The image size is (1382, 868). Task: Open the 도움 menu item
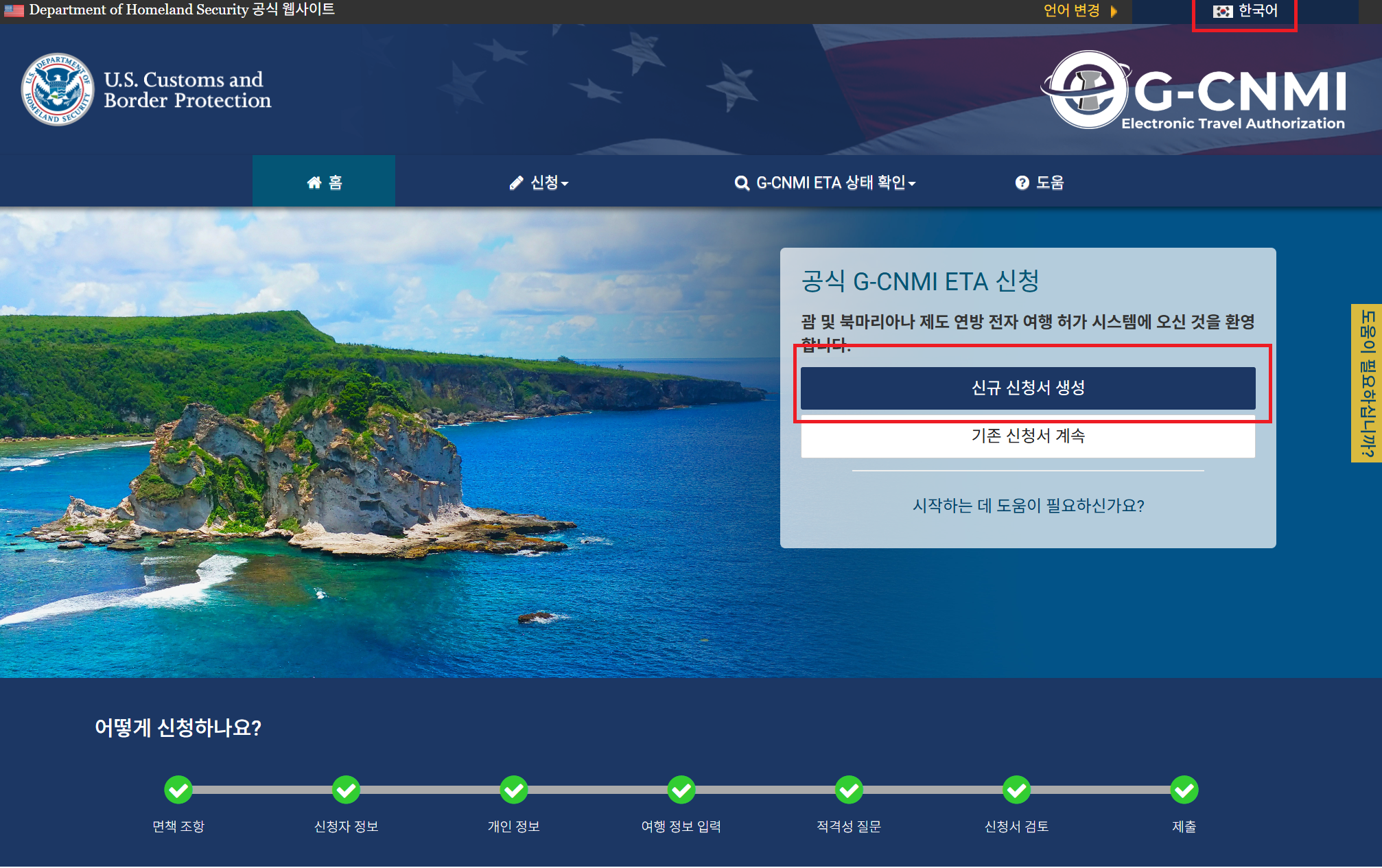pyautogui.click(x=1049, y=183)
